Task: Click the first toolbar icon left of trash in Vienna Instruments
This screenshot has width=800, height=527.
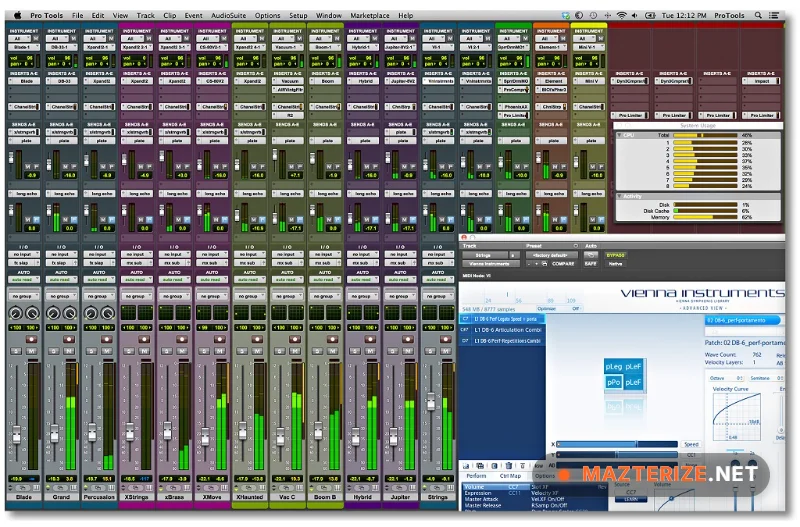Action: (494, 465)
